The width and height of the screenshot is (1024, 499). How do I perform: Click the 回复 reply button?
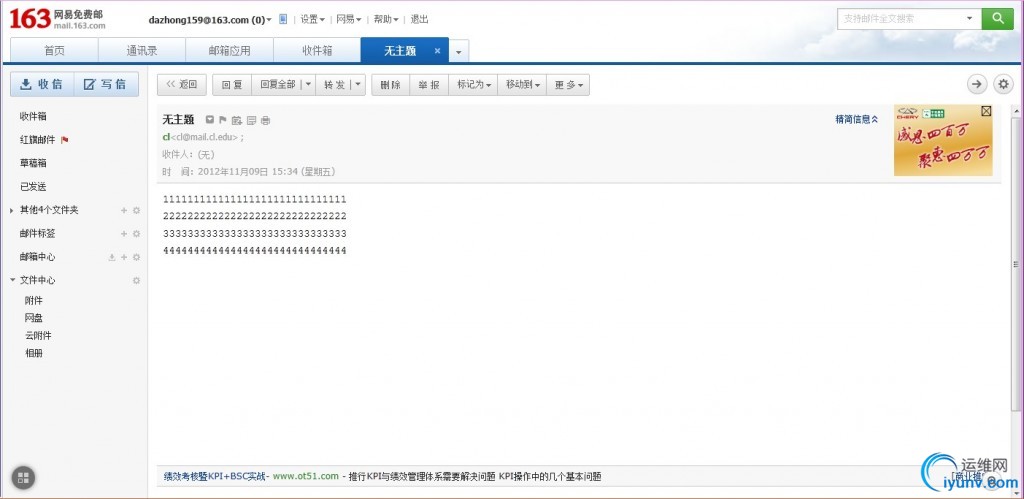pyautogui.click(x=232, y=84)
